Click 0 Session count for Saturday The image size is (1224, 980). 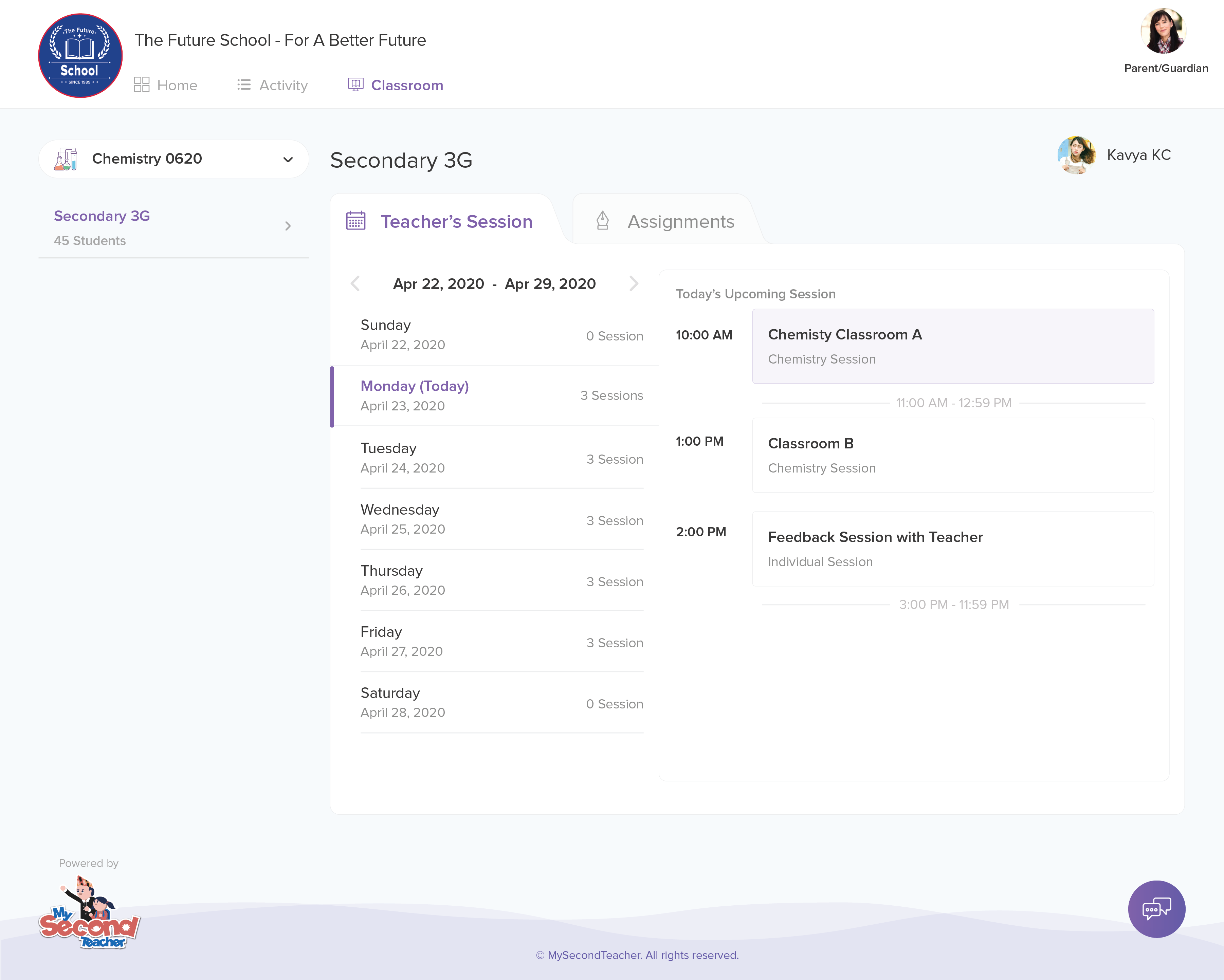tap(614, 704)
